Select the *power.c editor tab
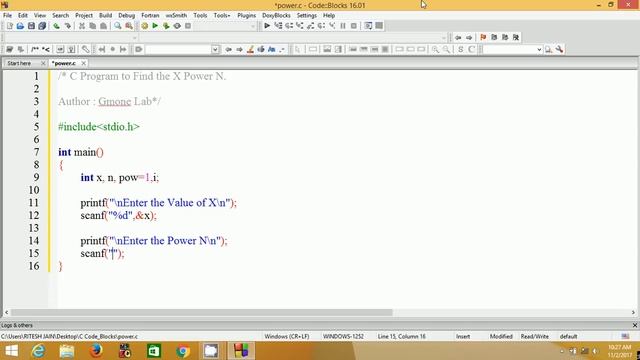 pyautogui.click(x=64, y=63)
